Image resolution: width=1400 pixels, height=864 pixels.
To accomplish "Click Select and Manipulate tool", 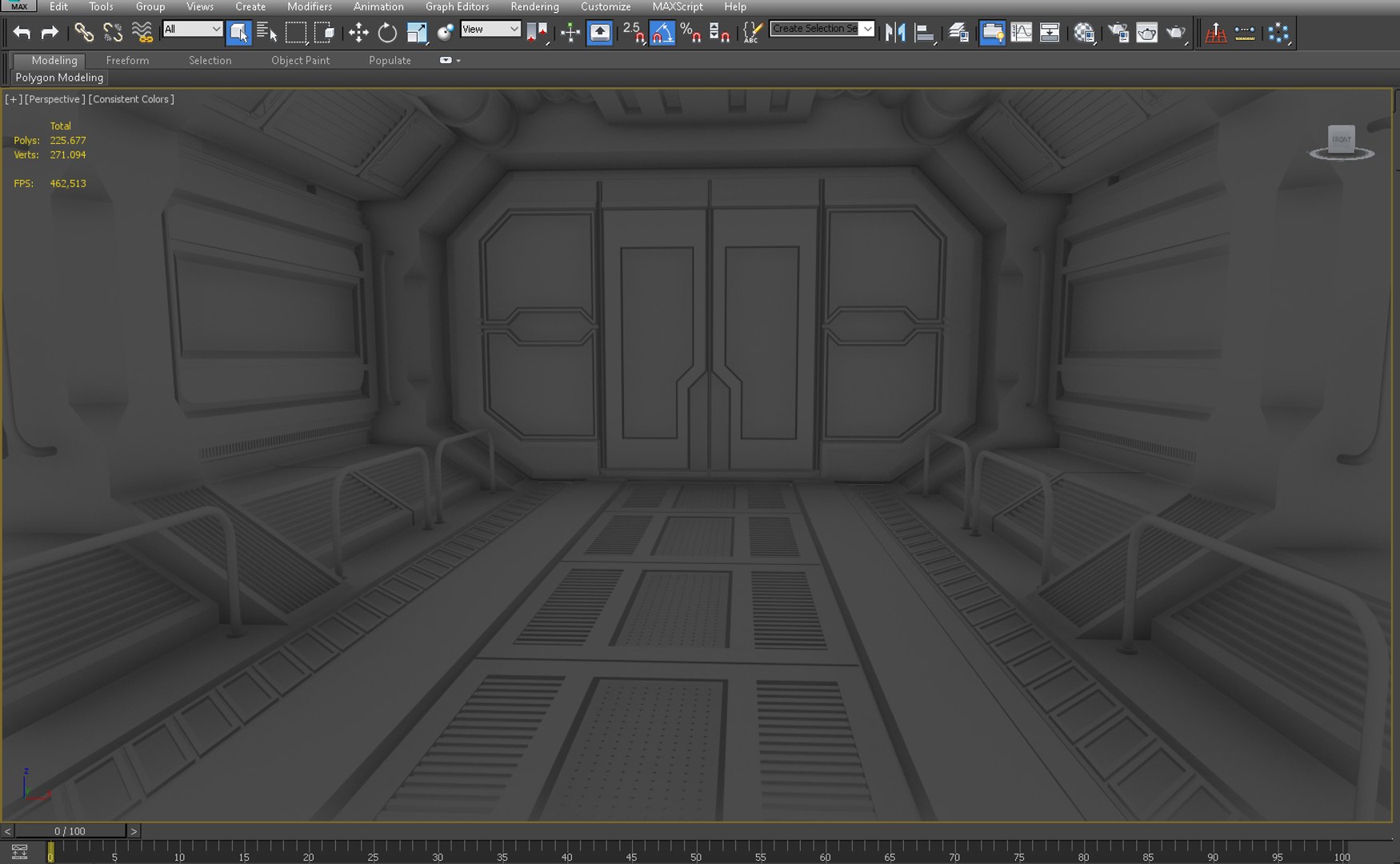I will click(570, 33).
